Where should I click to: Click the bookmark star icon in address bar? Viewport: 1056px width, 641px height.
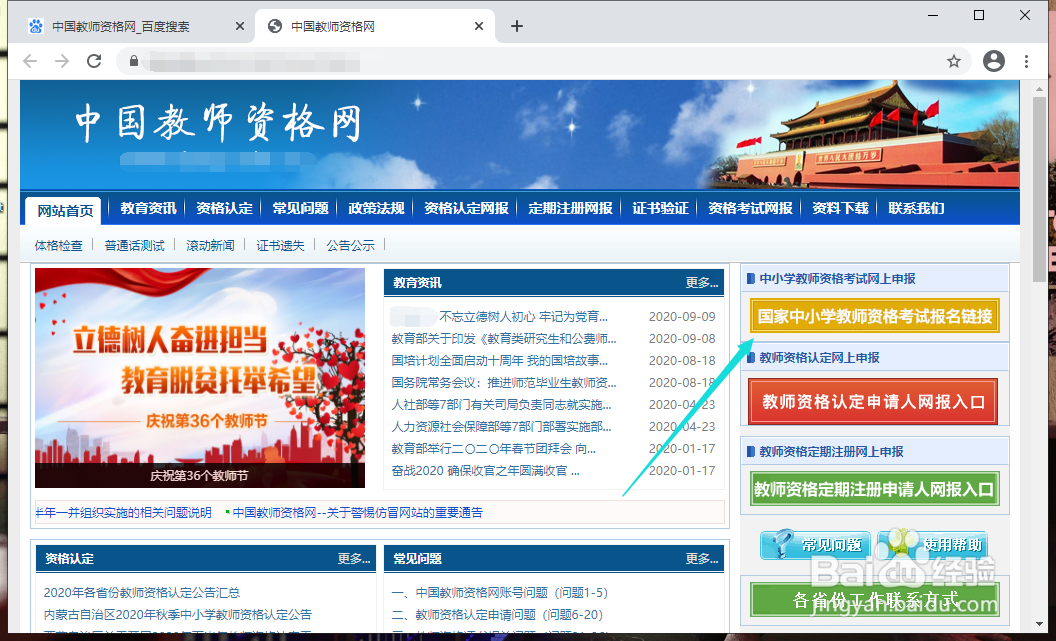[953, 61]
